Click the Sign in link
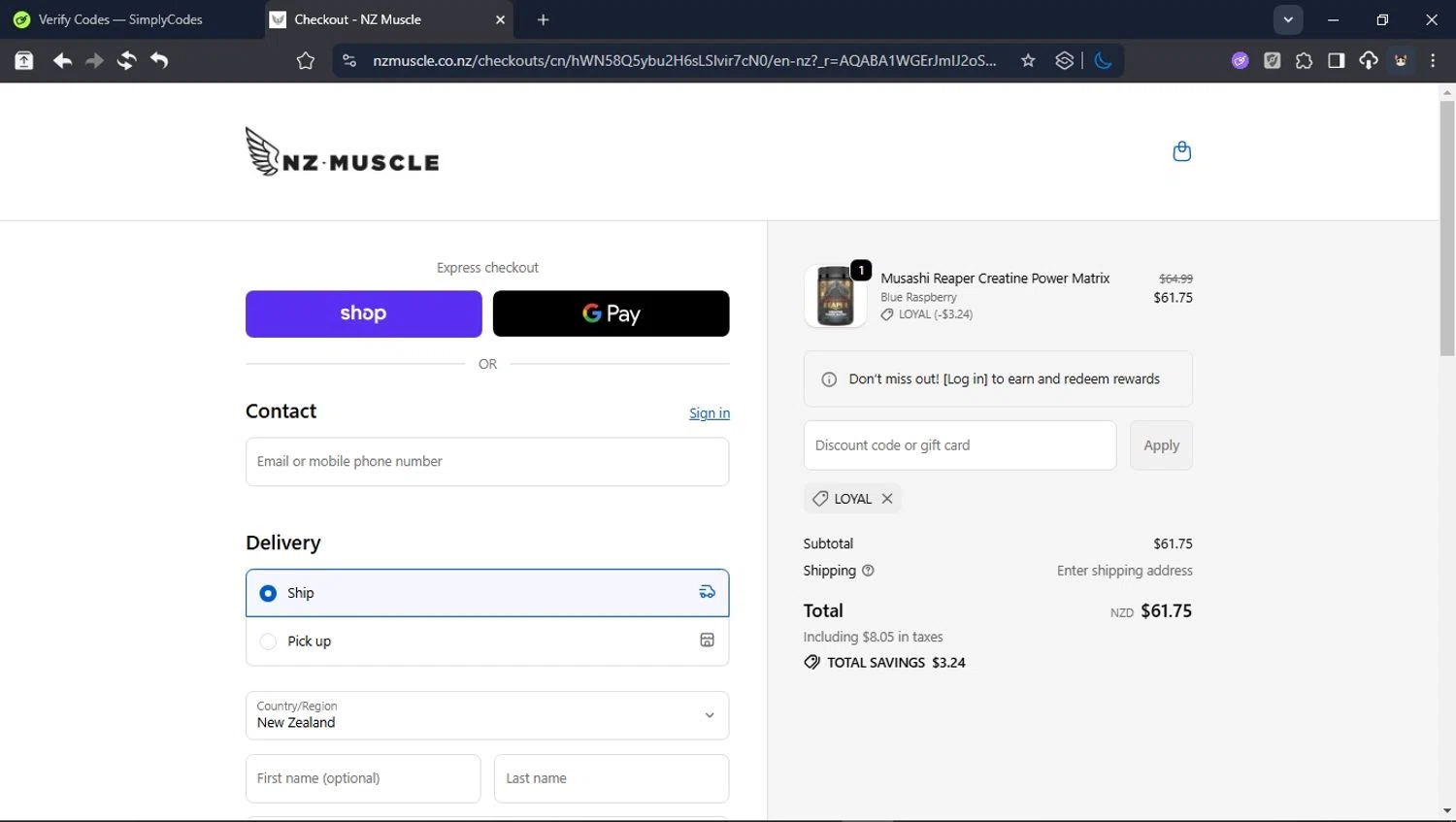Screen dimensions: 1456x822 (x=710, y=413)
